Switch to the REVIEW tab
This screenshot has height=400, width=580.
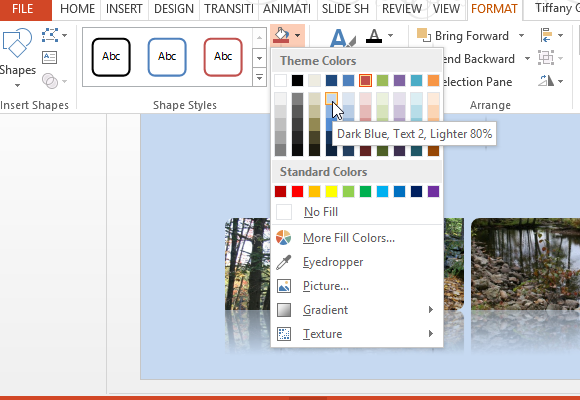[x=402, y=9]
